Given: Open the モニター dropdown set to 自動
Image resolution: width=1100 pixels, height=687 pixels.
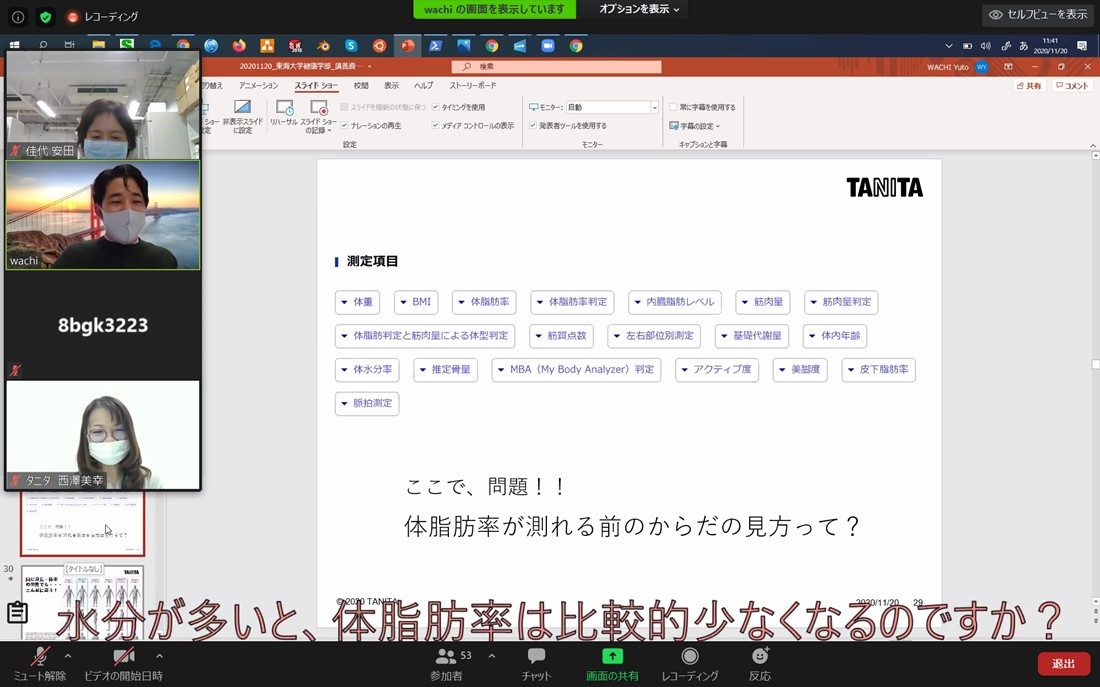Looking at the screenshot, I should coord(612,107).
